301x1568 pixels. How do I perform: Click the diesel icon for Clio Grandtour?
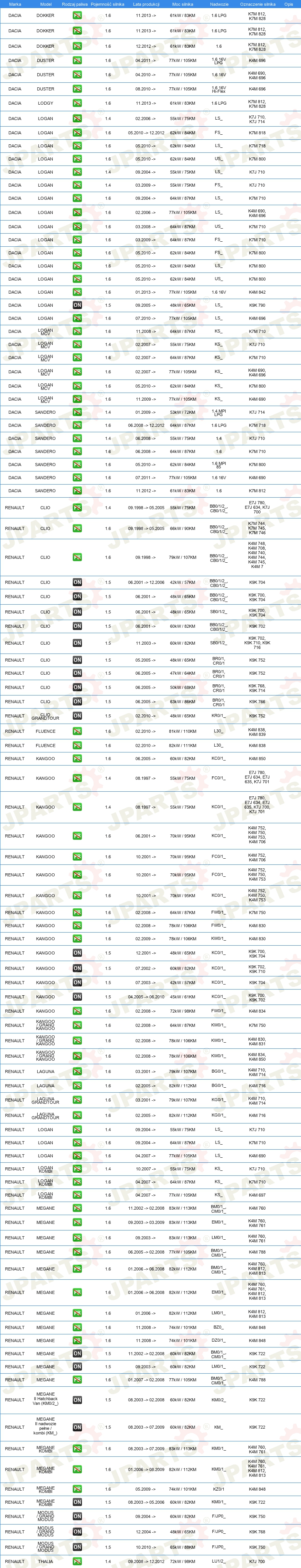click(77, 716)
